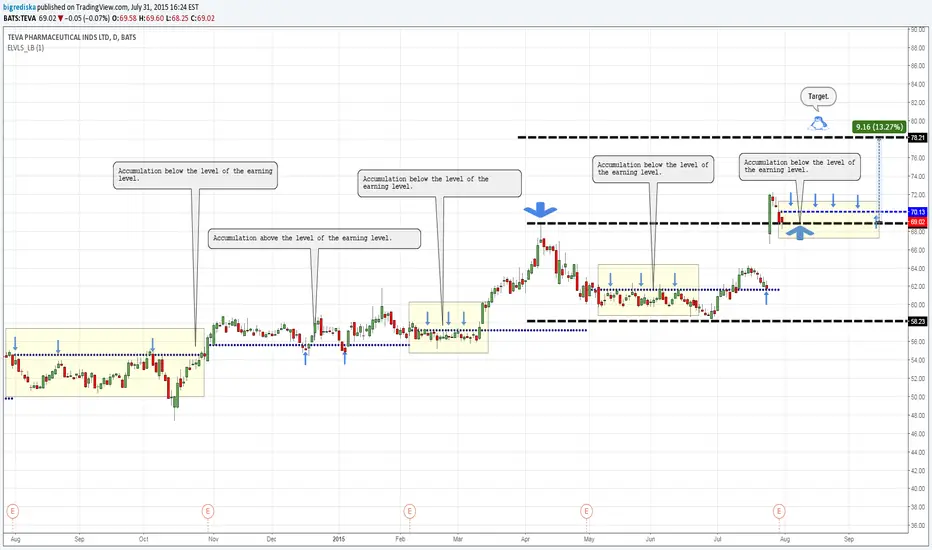Click the 38.00 price scale label
The image size is (932, 550).
917,508
